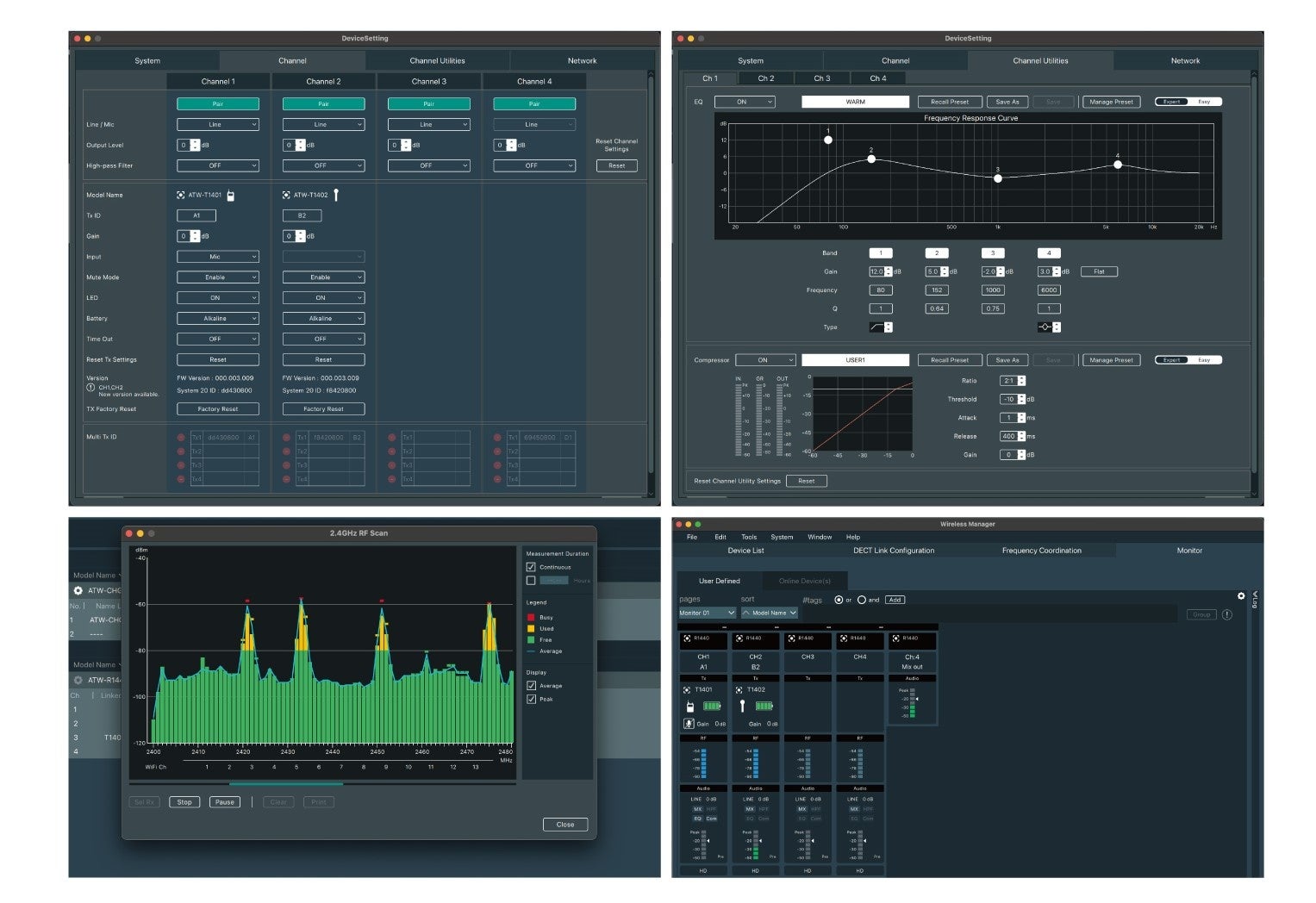Click the battery indicator in the T1402 strip
Image resolution: width=1316 pixels, height=903 pixels.
pyautogui.click(x=764, y=707)
